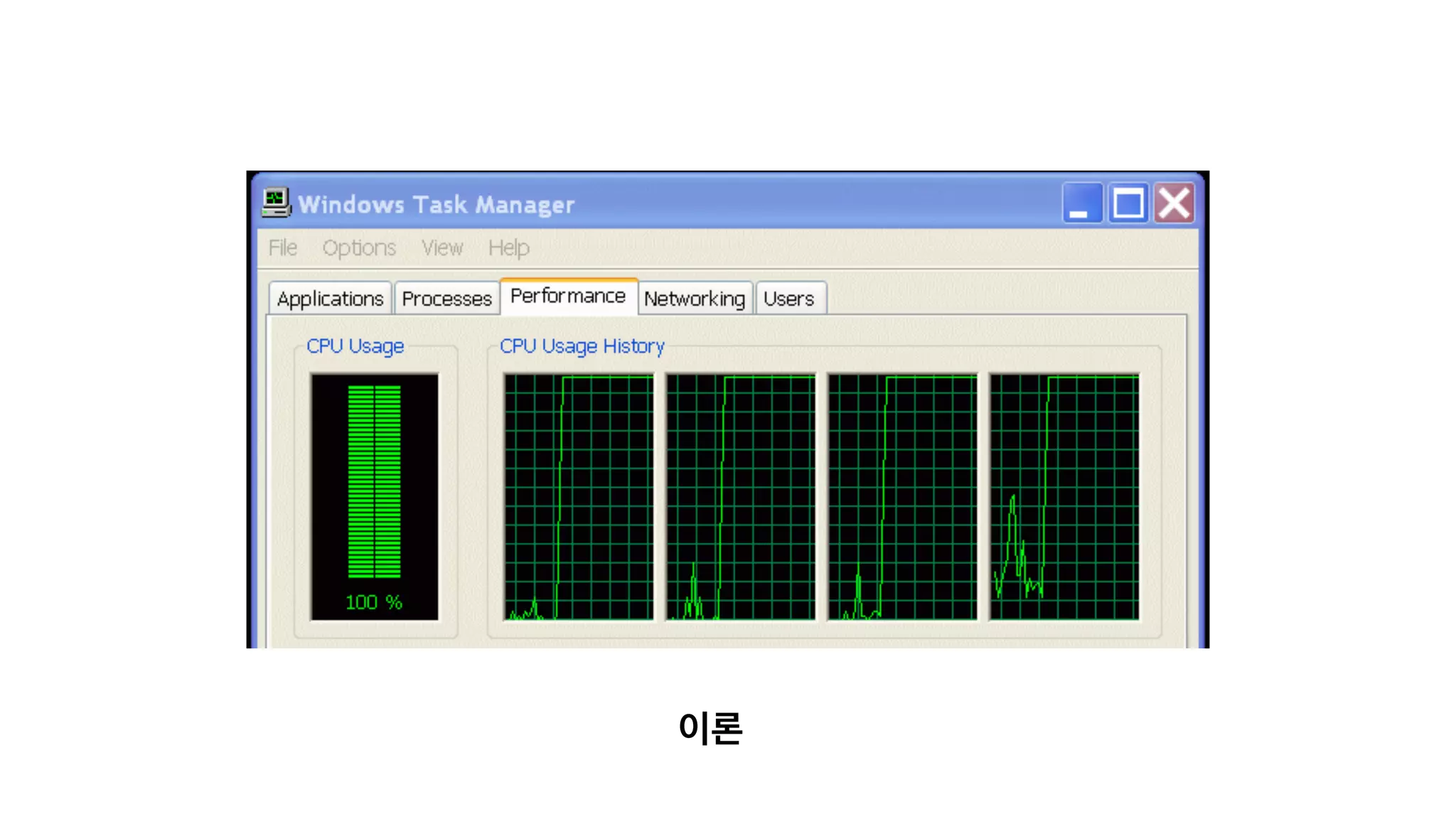Click the 100 % CPU usage readout
This screenshot has height=819, width=1456.
point(374,602)
